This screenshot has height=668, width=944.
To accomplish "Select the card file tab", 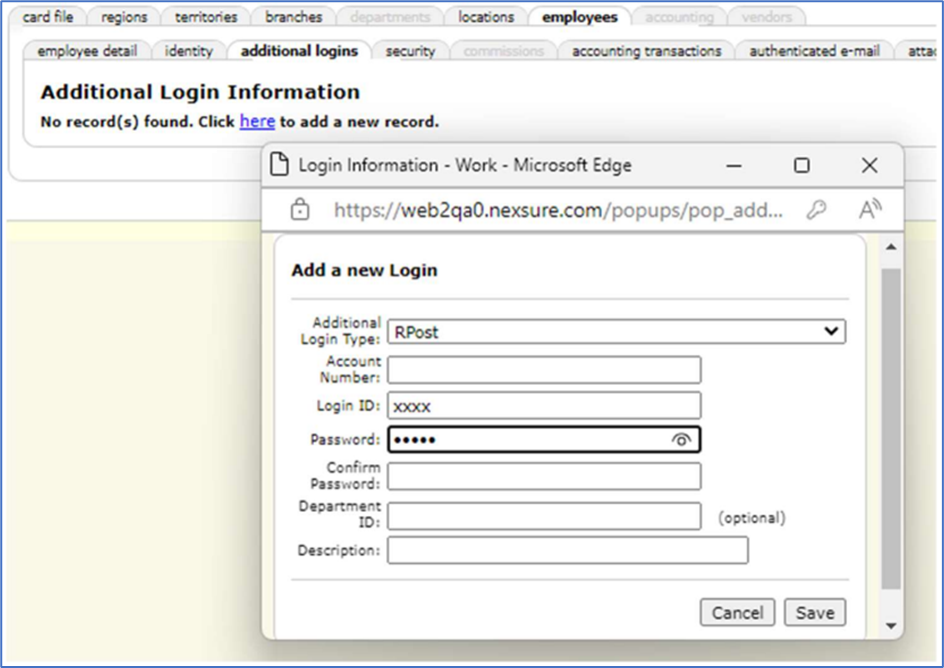I will point(46,16).
